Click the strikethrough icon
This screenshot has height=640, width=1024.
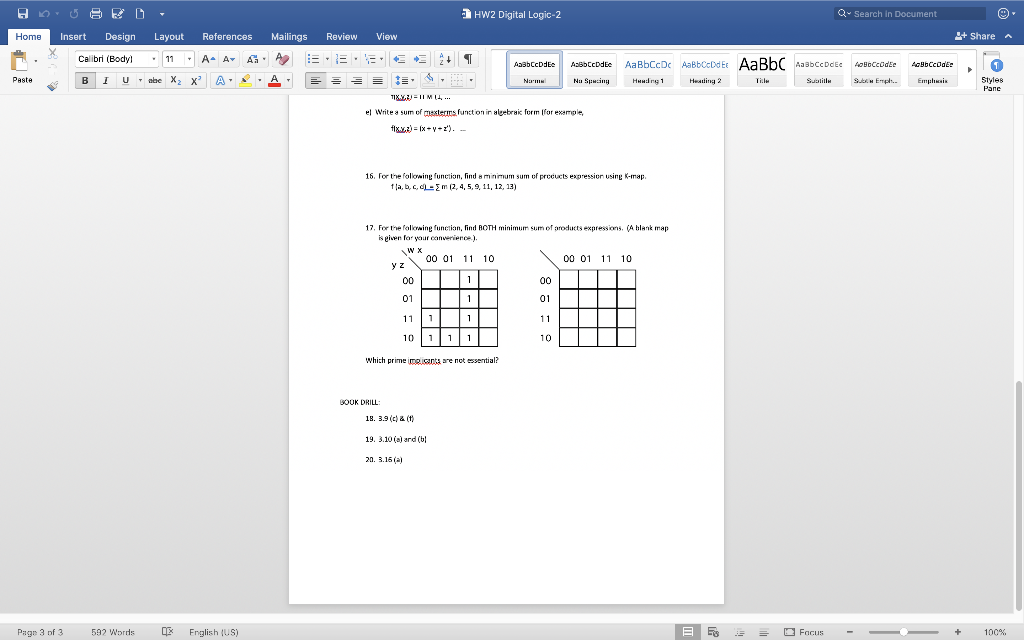[x=156, y=80]
